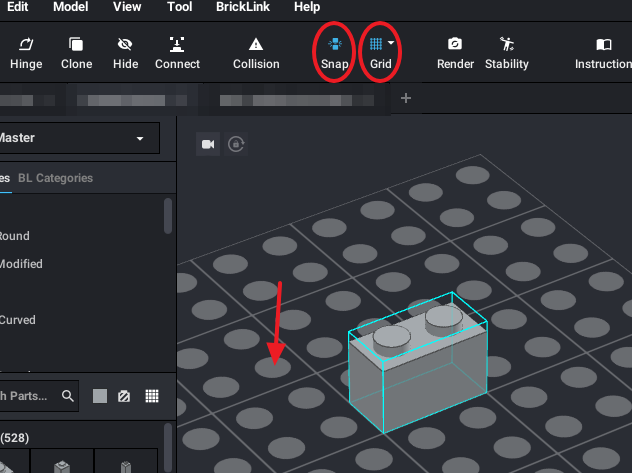Open the Help menu

pos(307,7)
